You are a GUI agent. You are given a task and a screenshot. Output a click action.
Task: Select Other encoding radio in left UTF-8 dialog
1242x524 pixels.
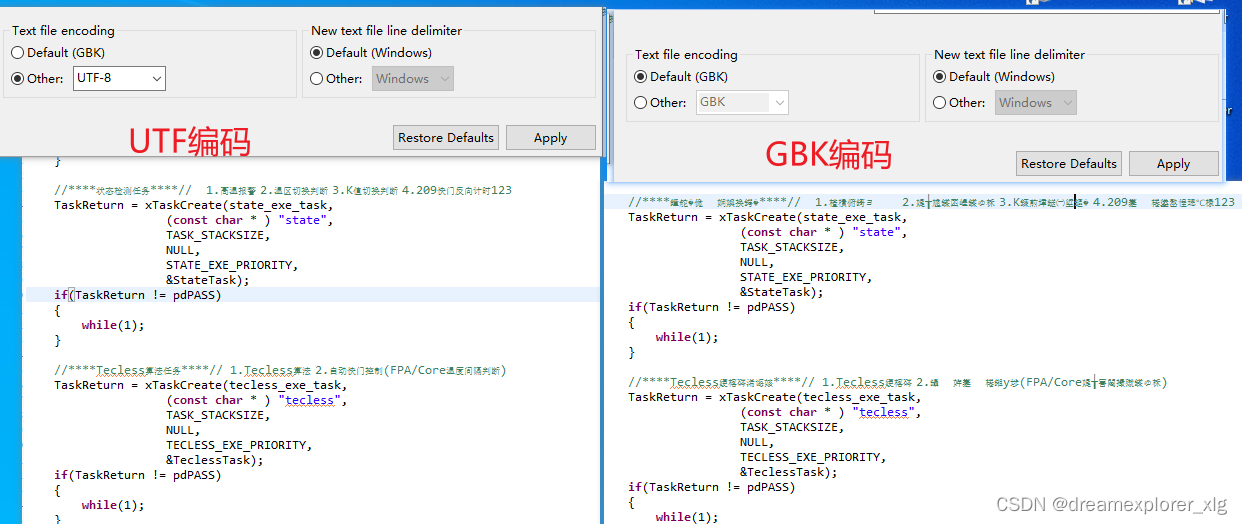(x=18, y=79)
